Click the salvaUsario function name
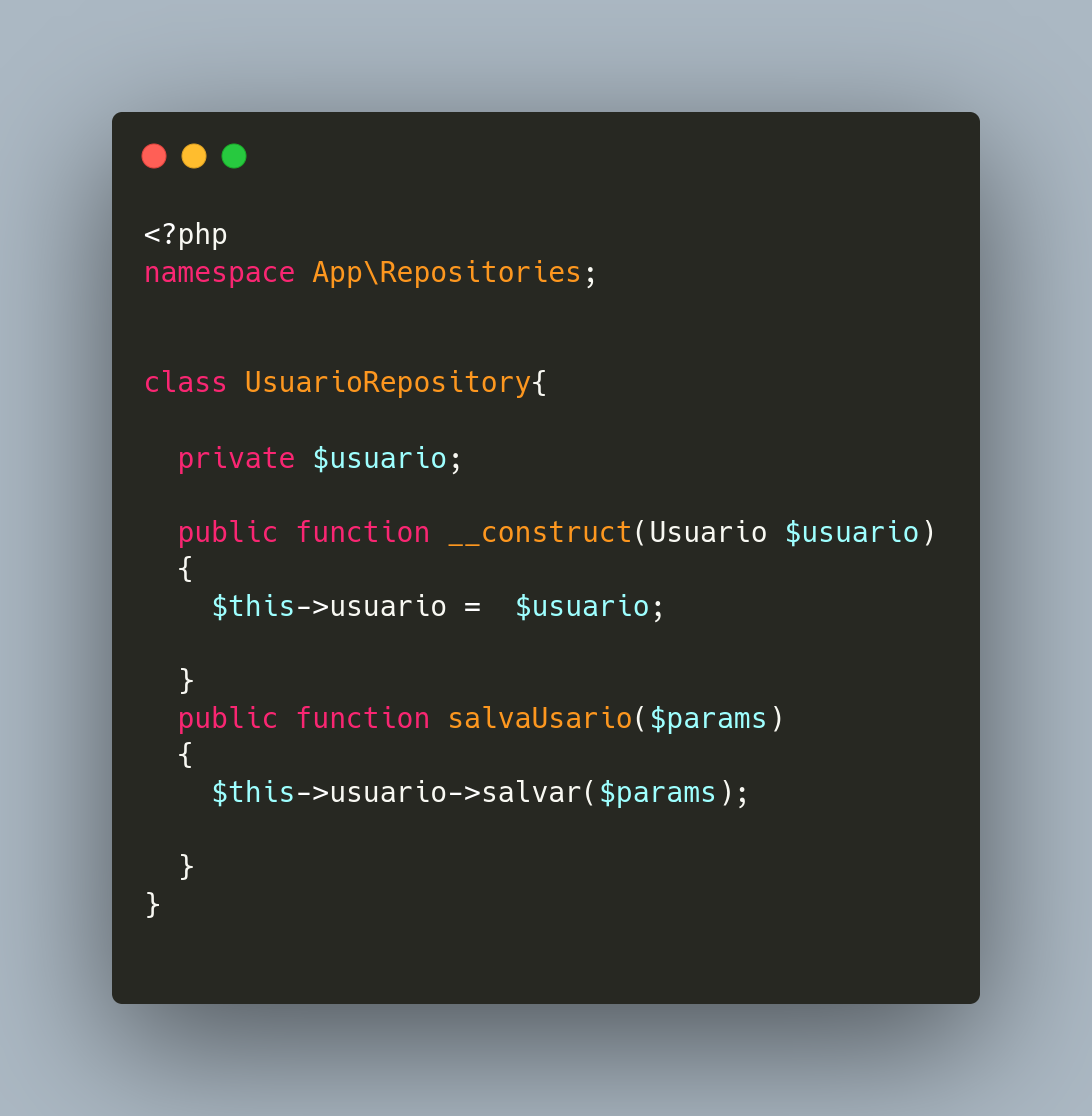Screen dimensions: 1092x1116 [540, 718]
